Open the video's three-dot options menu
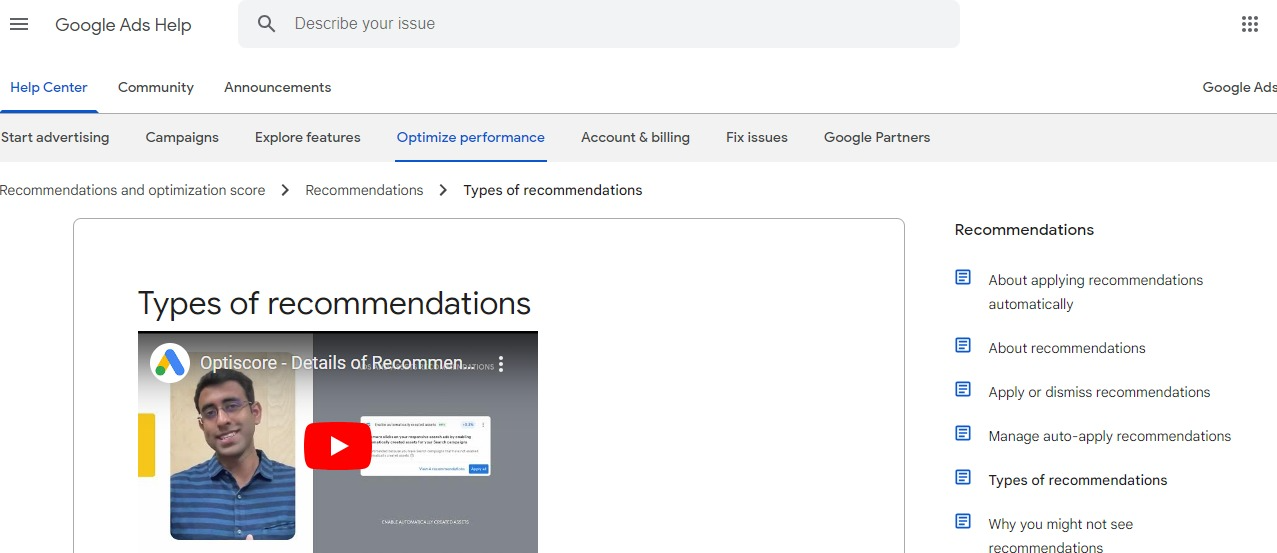 coord(502,364)
